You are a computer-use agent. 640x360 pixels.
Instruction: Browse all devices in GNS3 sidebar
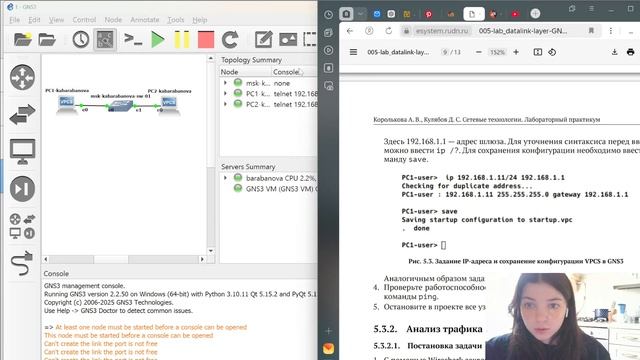click(22, 226)
